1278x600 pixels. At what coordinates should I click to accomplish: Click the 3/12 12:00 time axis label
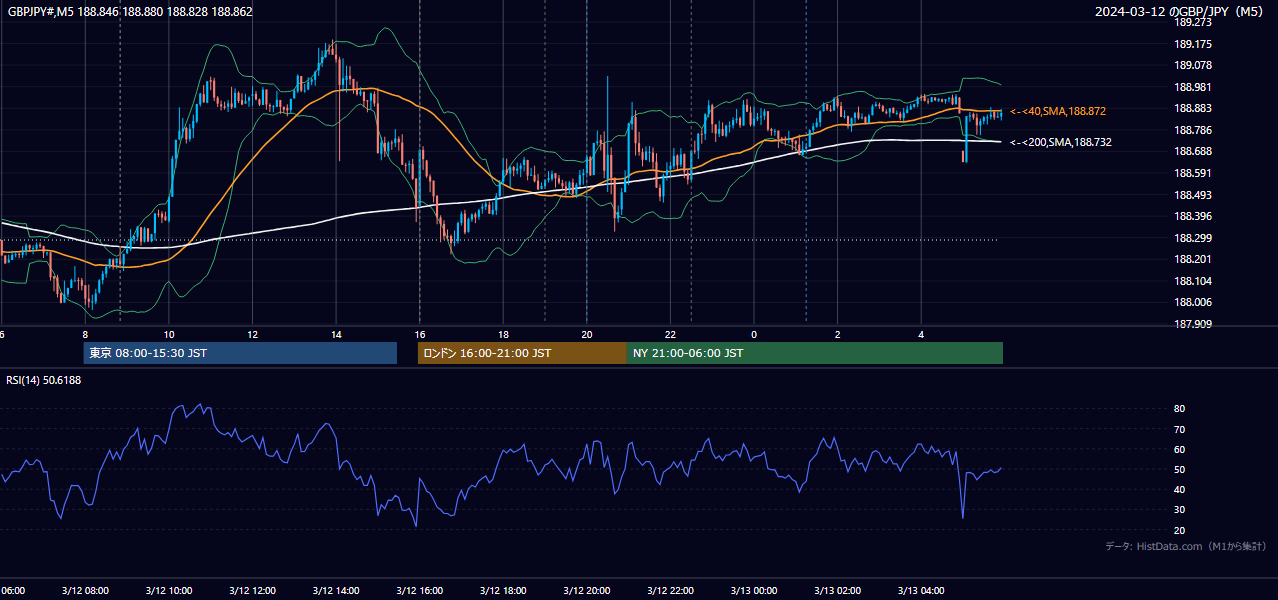pyautogui.click(x=252, y=591)
